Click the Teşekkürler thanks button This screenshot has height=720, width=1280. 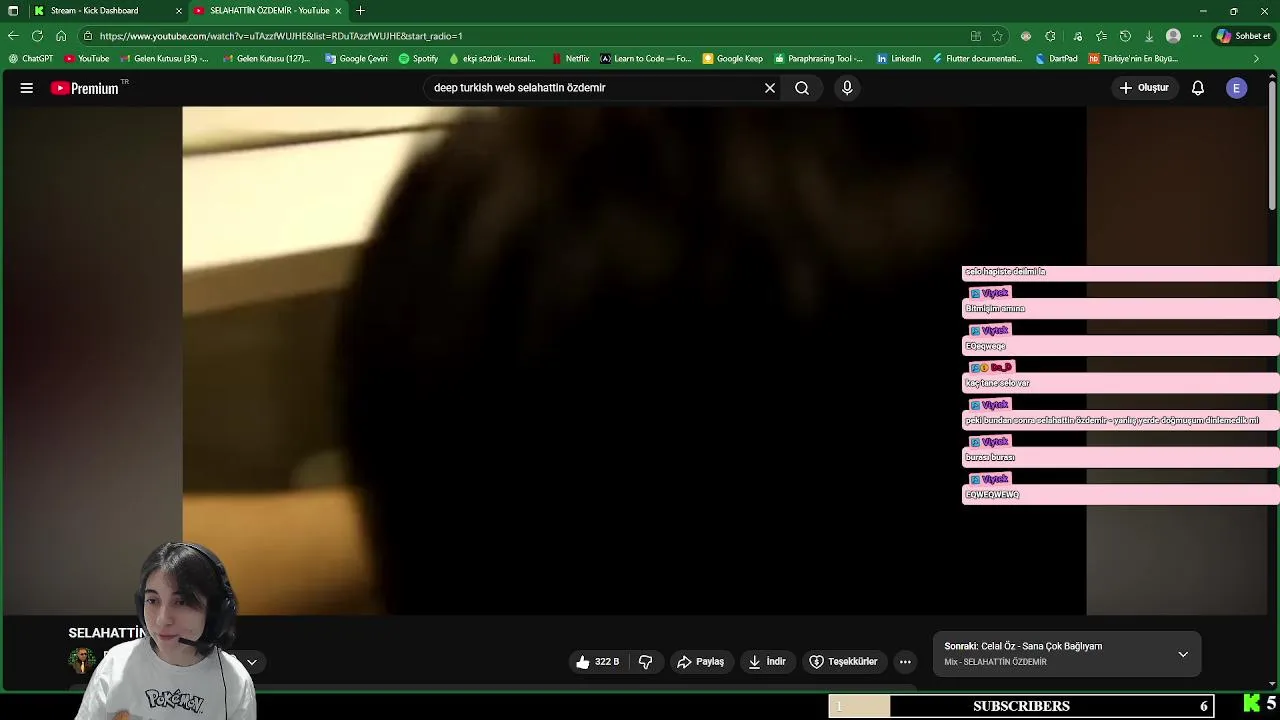[x=843, y=662]
